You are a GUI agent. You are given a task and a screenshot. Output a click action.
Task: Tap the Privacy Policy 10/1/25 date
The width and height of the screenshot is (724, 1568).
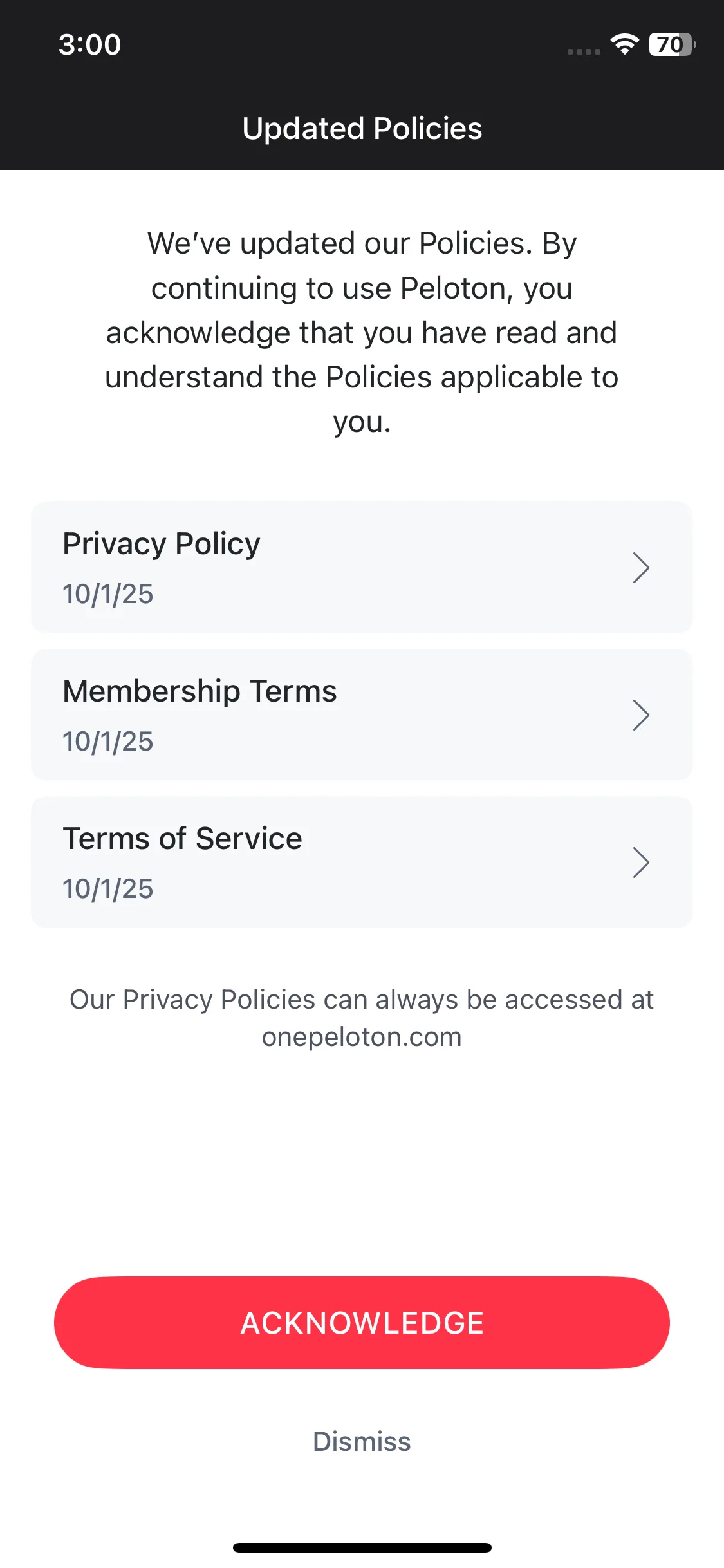pos(108,594)
